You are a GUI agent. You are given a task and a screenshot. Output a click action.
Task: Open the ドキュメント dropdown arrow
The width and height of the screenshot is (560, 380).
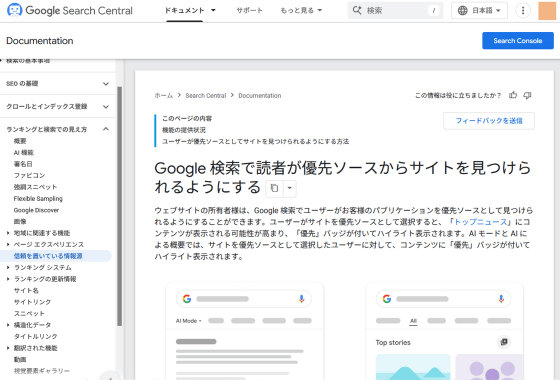(213, 10)
